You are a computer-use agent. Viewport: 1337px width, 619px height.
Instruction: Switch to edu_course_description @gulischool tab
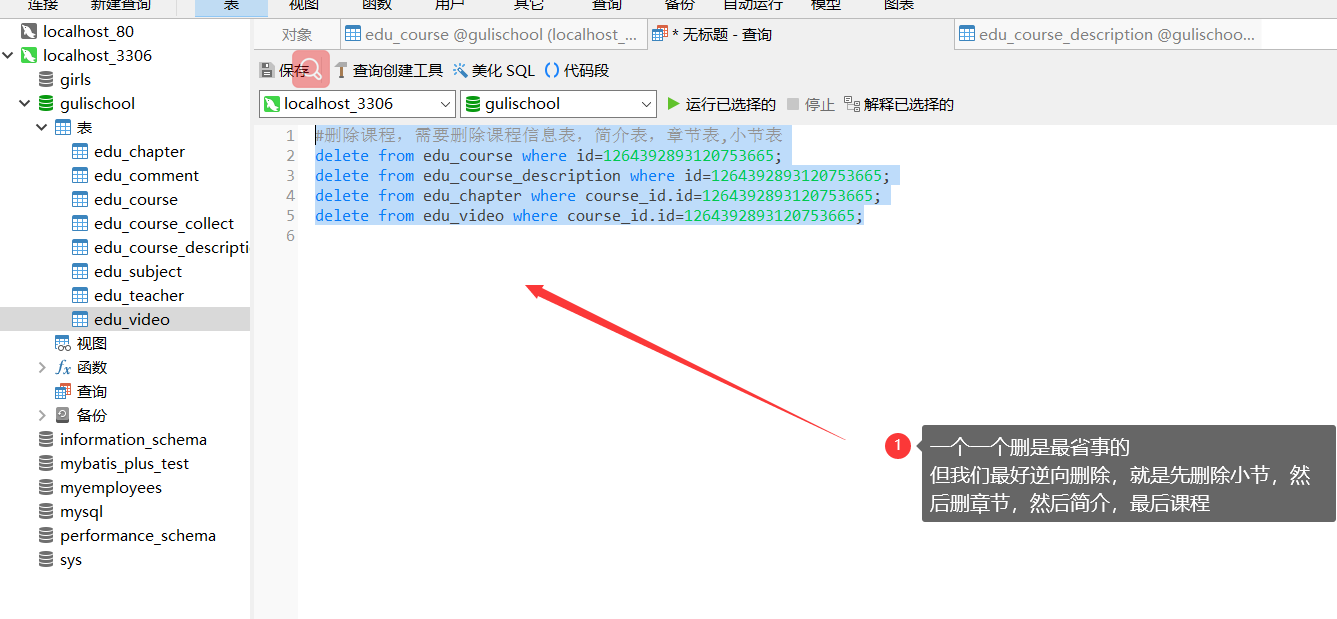pos(1107,35)
